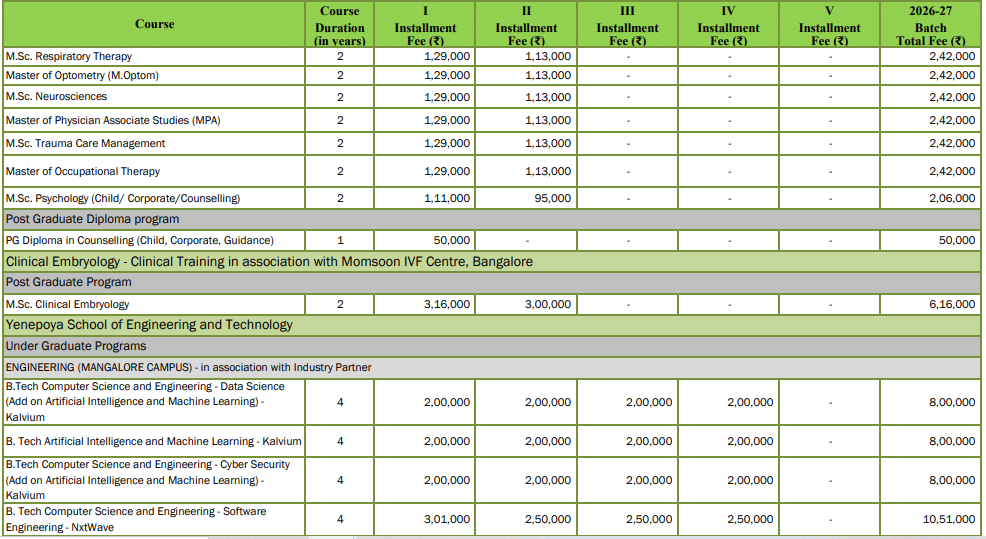Click the 2026-27 Batch Total Fee header
Viewport: 986px width, 539px height.
[x=930, y=26]
